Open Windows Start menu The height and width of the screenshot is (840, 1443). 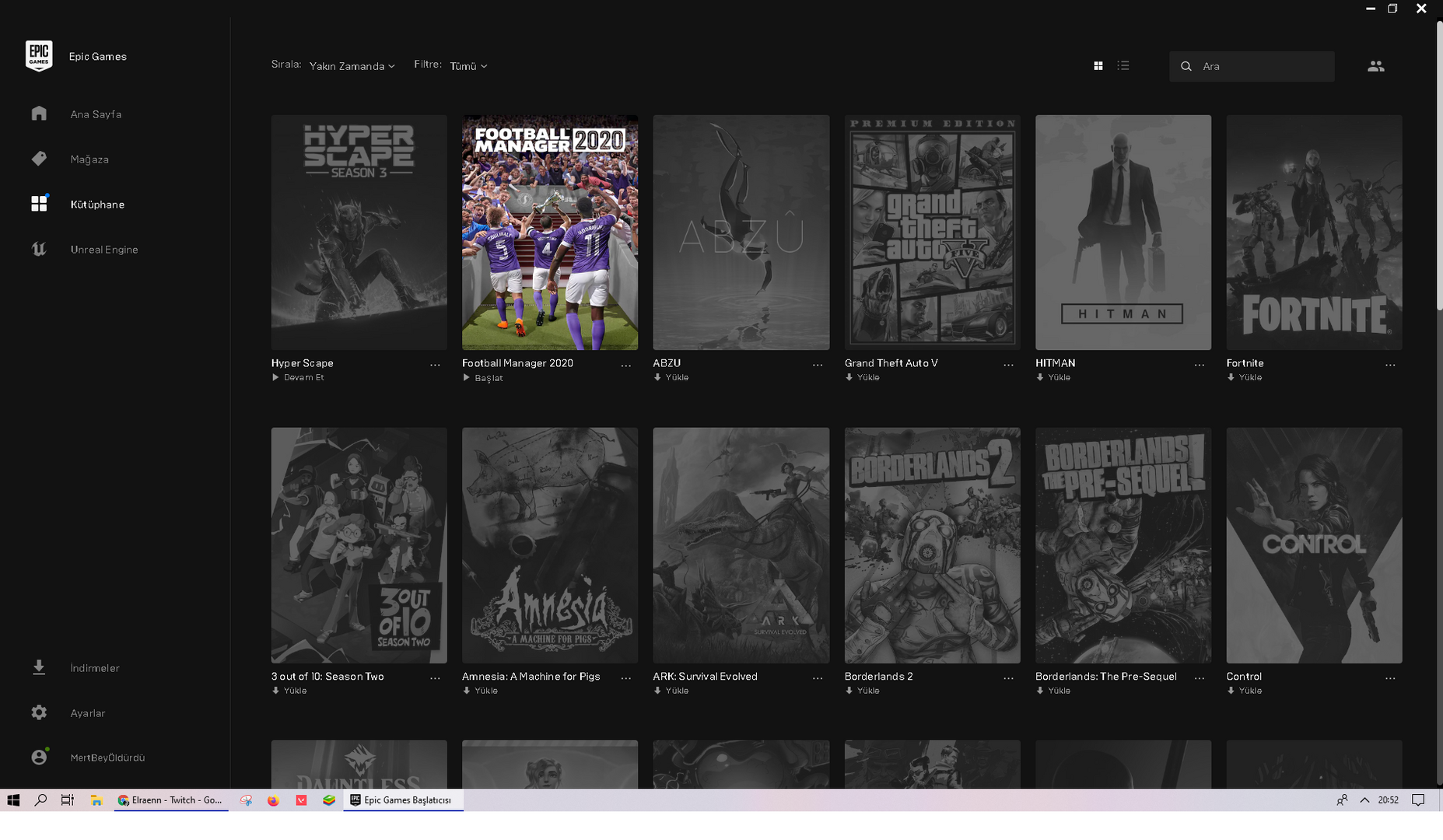pyautogui.click(x=13, y=800)
